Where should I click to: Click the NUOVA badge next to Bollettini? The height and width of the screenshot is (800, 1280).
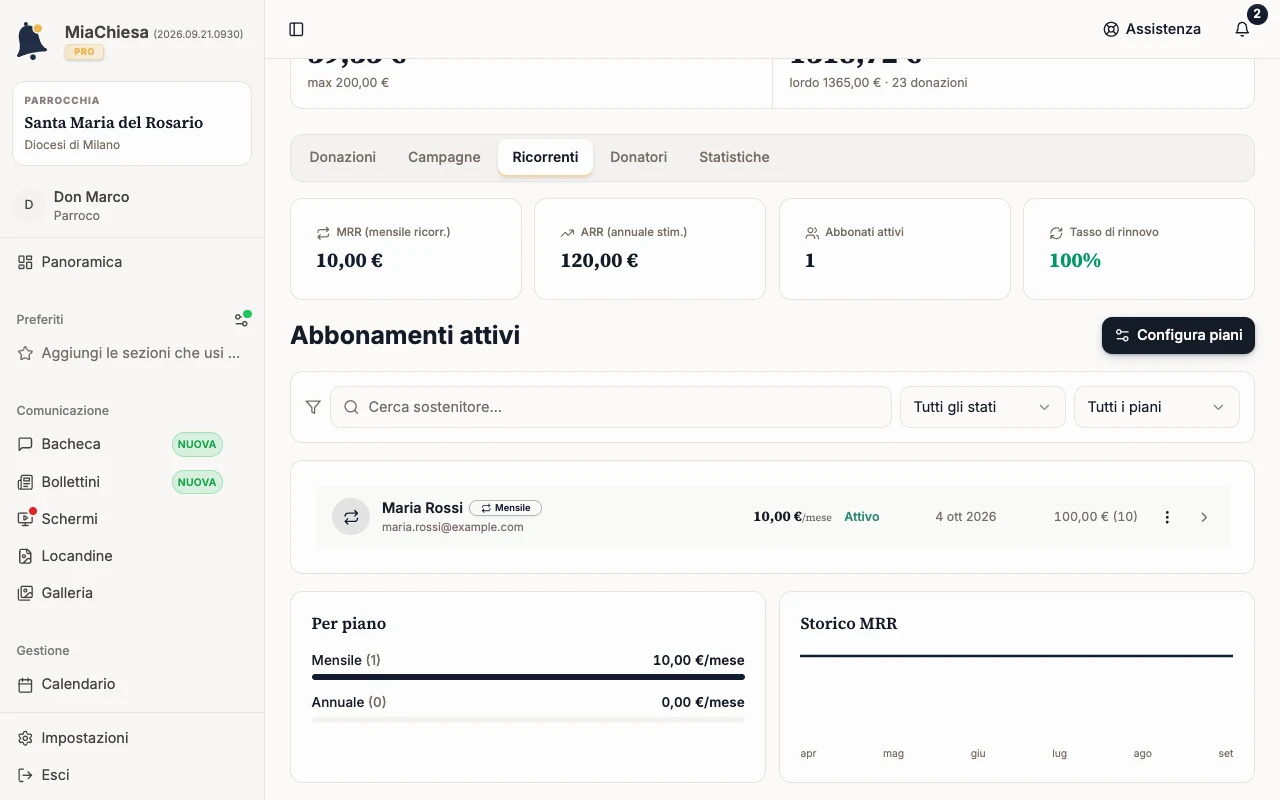click(197, 482)
